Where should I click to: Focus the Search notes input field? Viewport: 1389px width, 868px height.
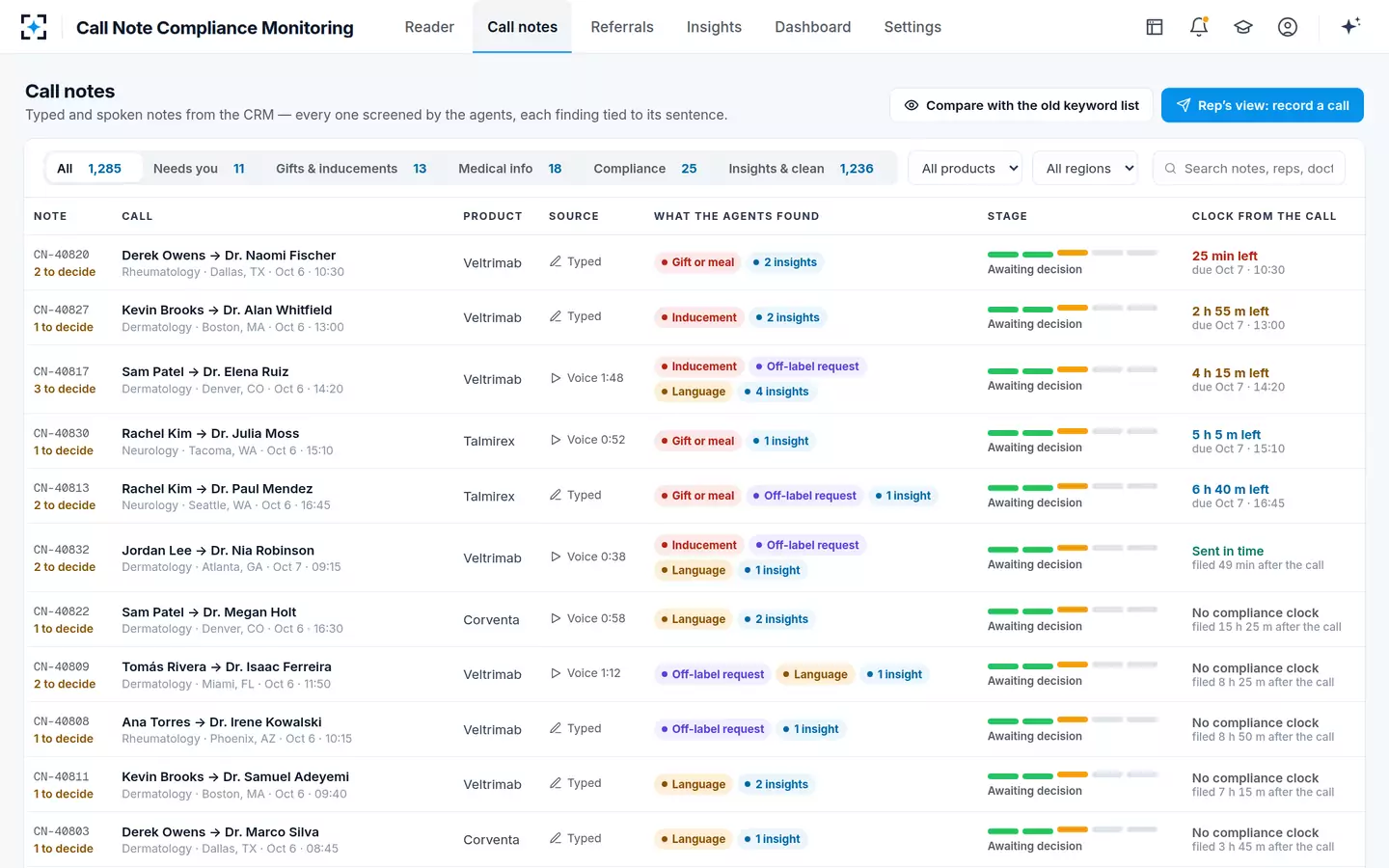coord(1249,169)
